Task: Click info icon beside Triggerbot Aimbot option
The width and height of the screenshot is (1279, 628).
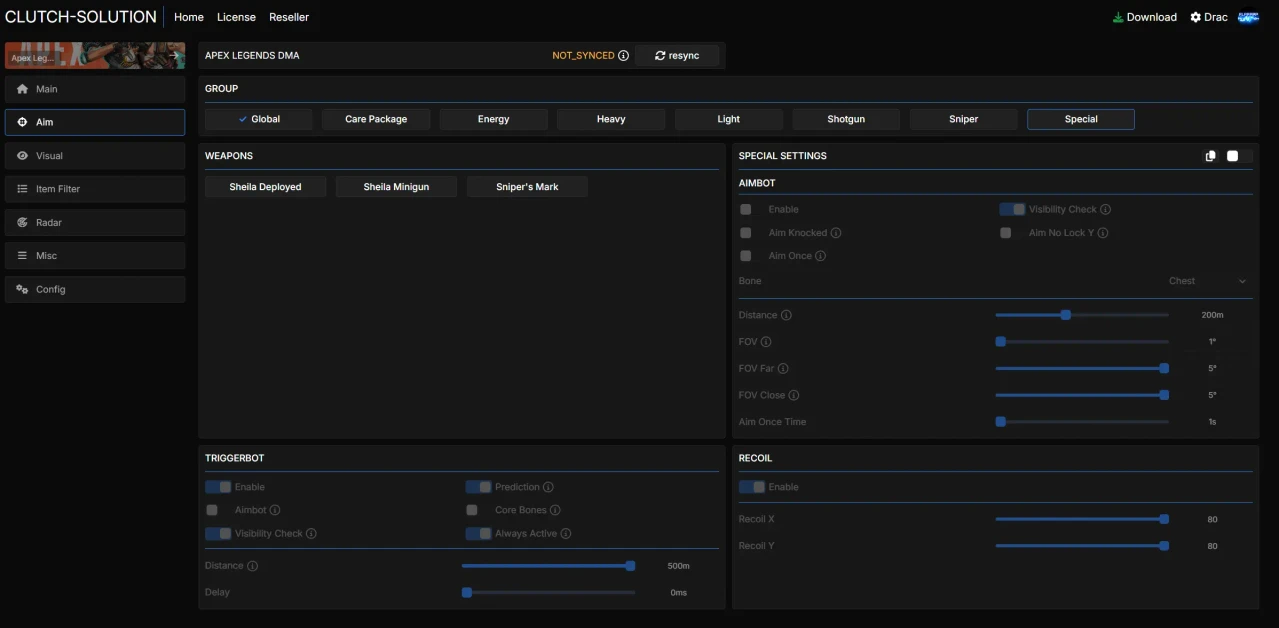Action: (275, 510)
